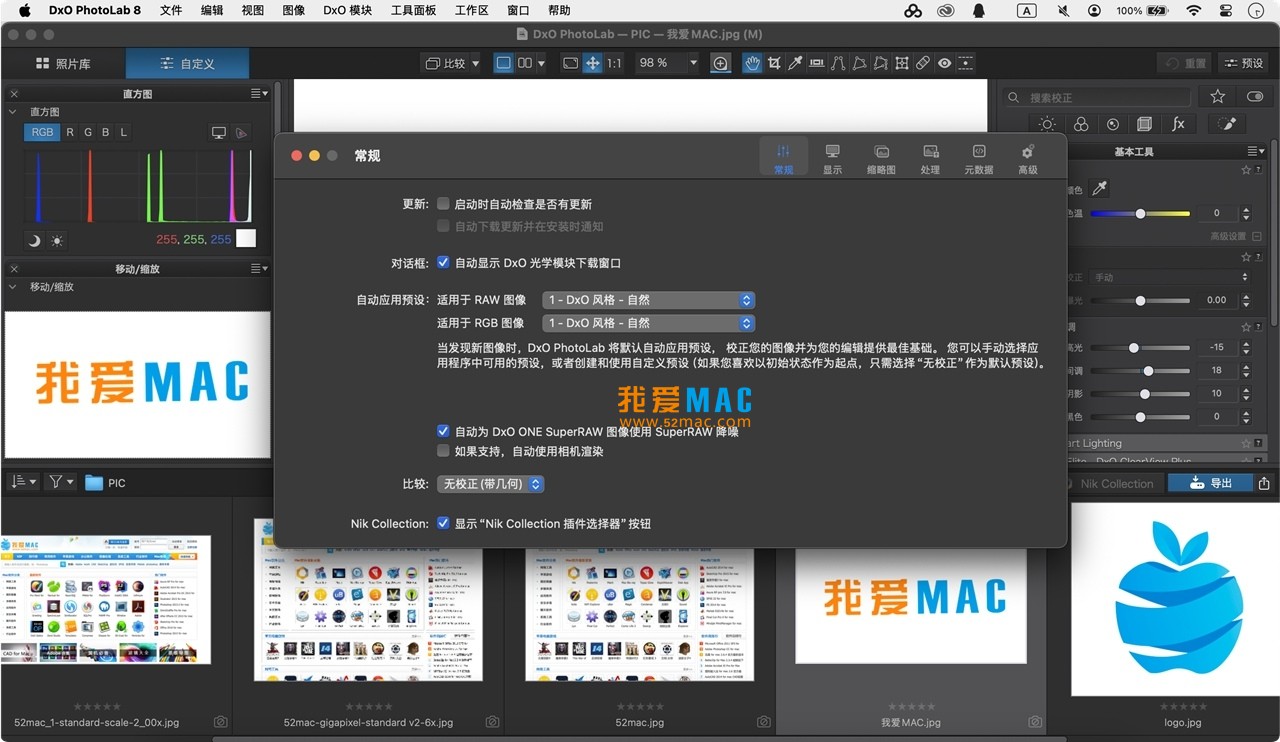Switch to the Thumbnails preferences tab
The height and width of the screenshot is (742, 1280).
(881, 158)
